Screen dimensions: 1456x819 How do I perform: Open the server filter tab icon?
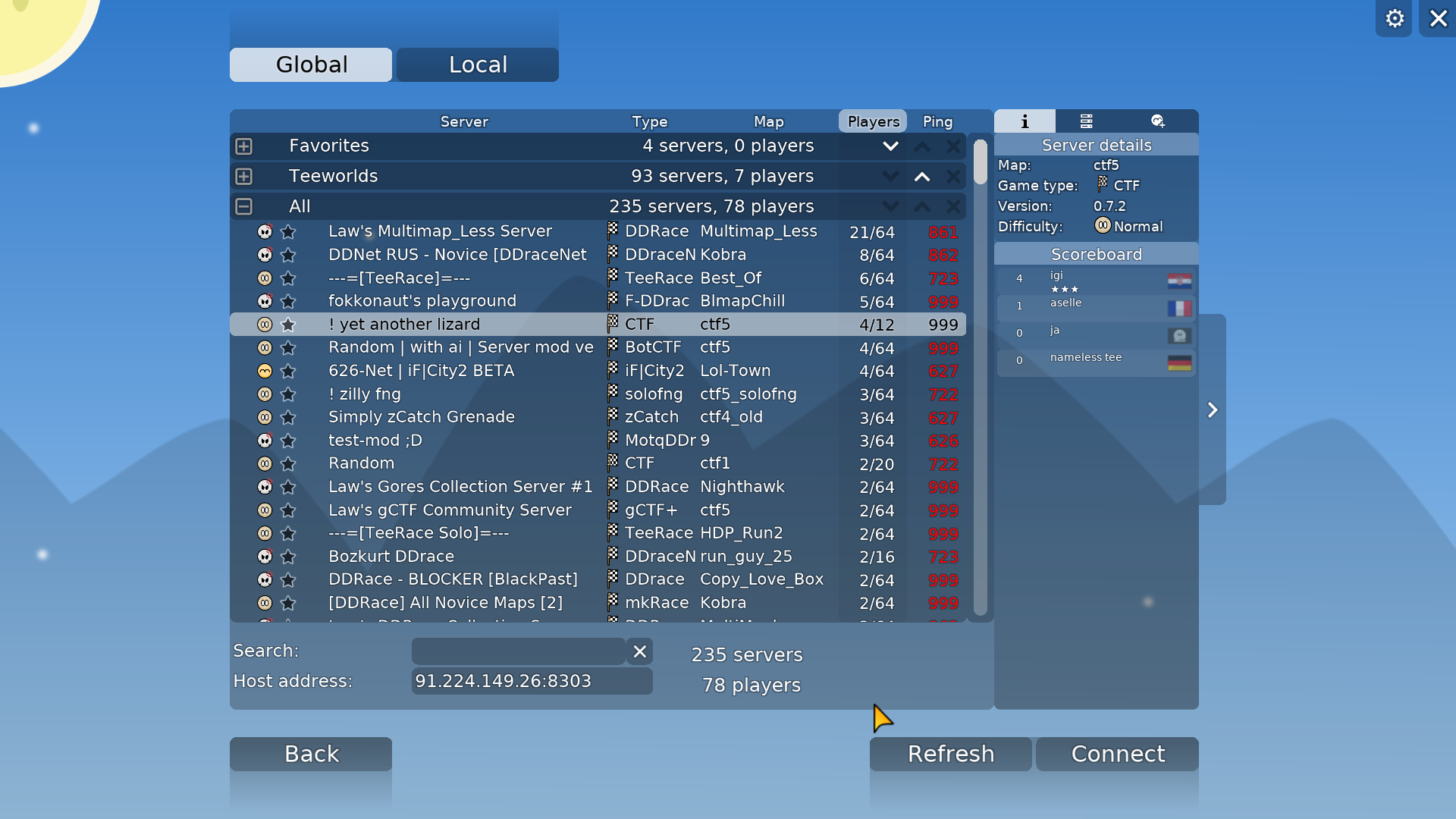(1086, 121)
